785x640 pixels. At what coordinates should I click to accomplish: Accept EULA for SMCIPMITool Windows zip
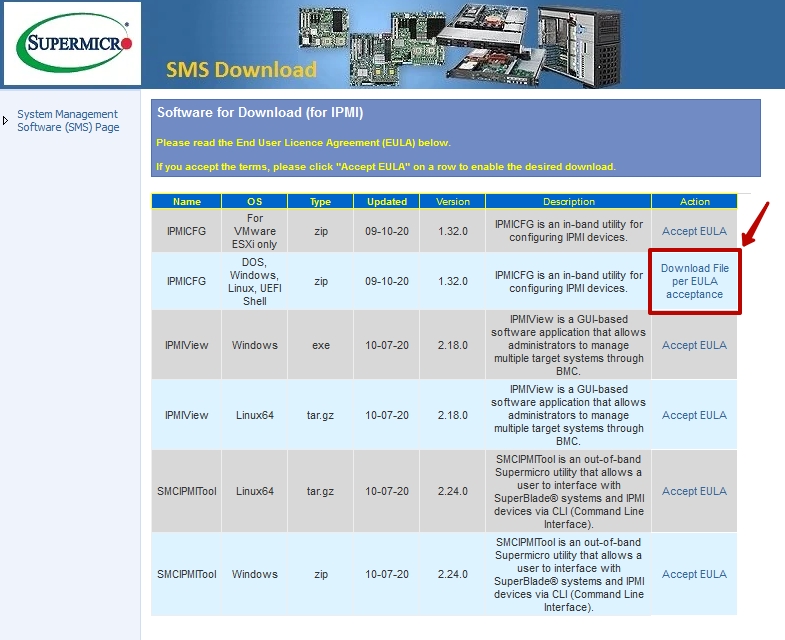694,574
